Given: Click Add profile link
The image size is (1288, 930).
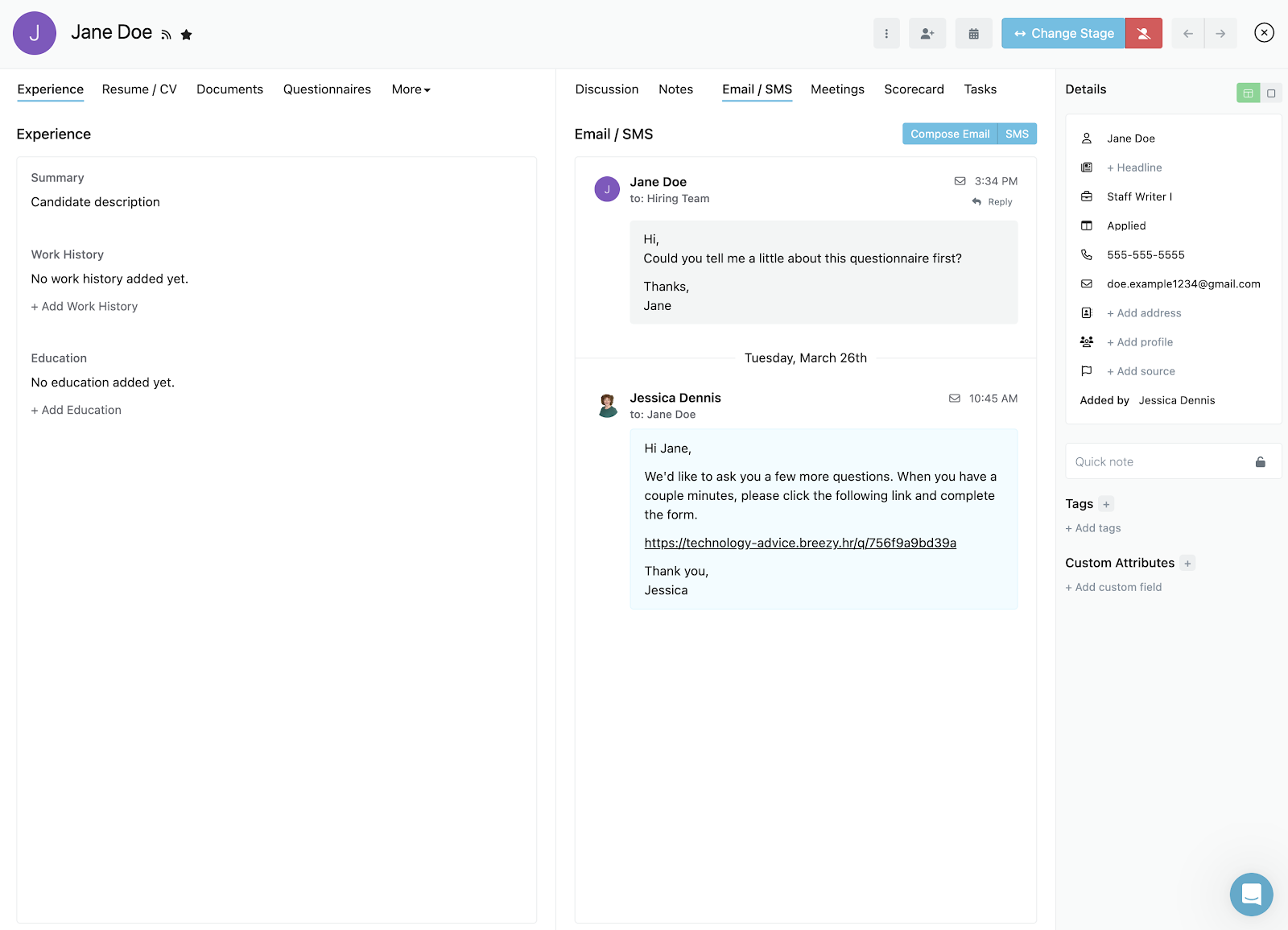Looking at the screenshot, I should pos(1140,342).
